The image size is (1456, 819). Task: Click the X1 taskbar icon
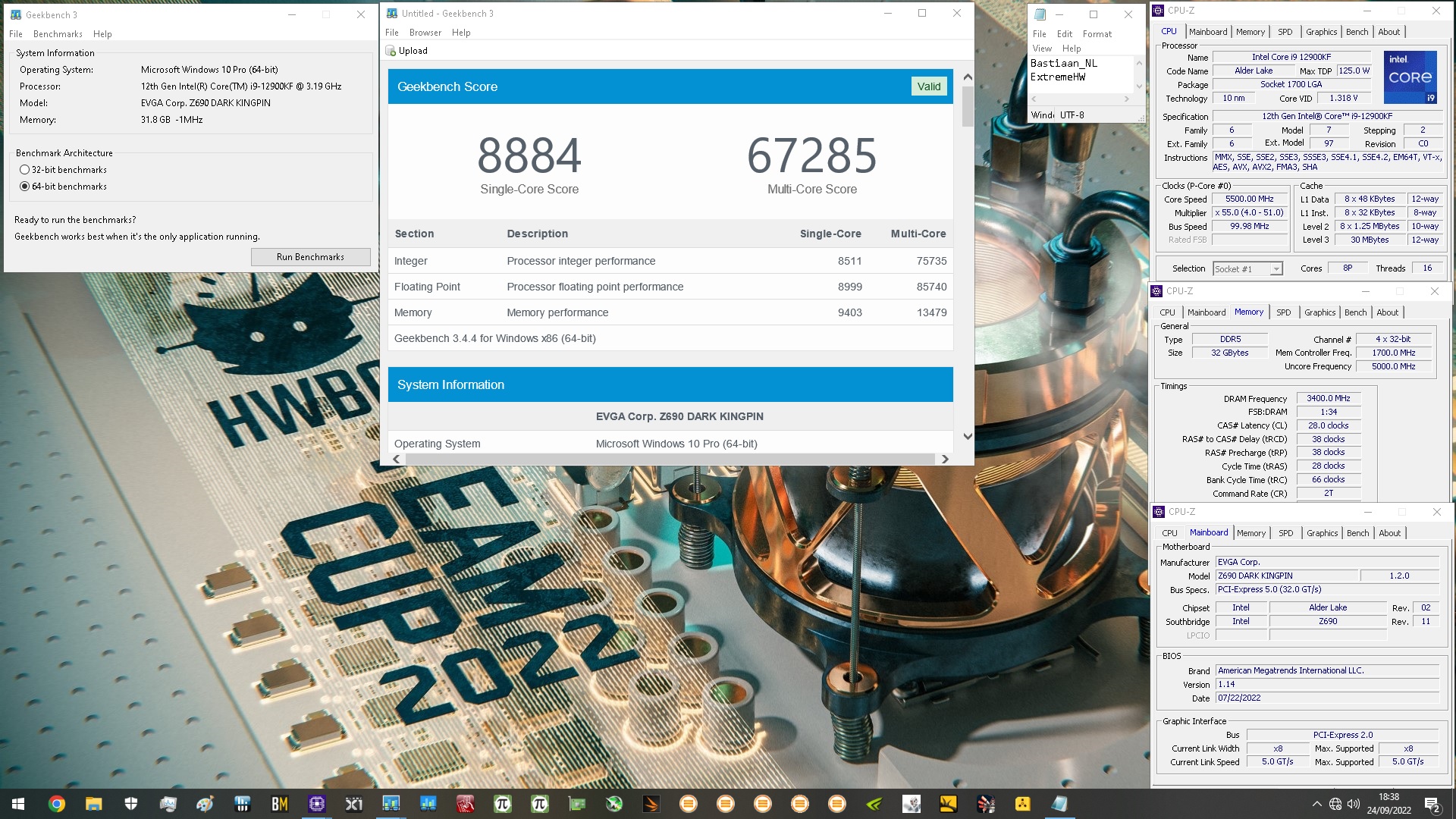pos(353,804)
